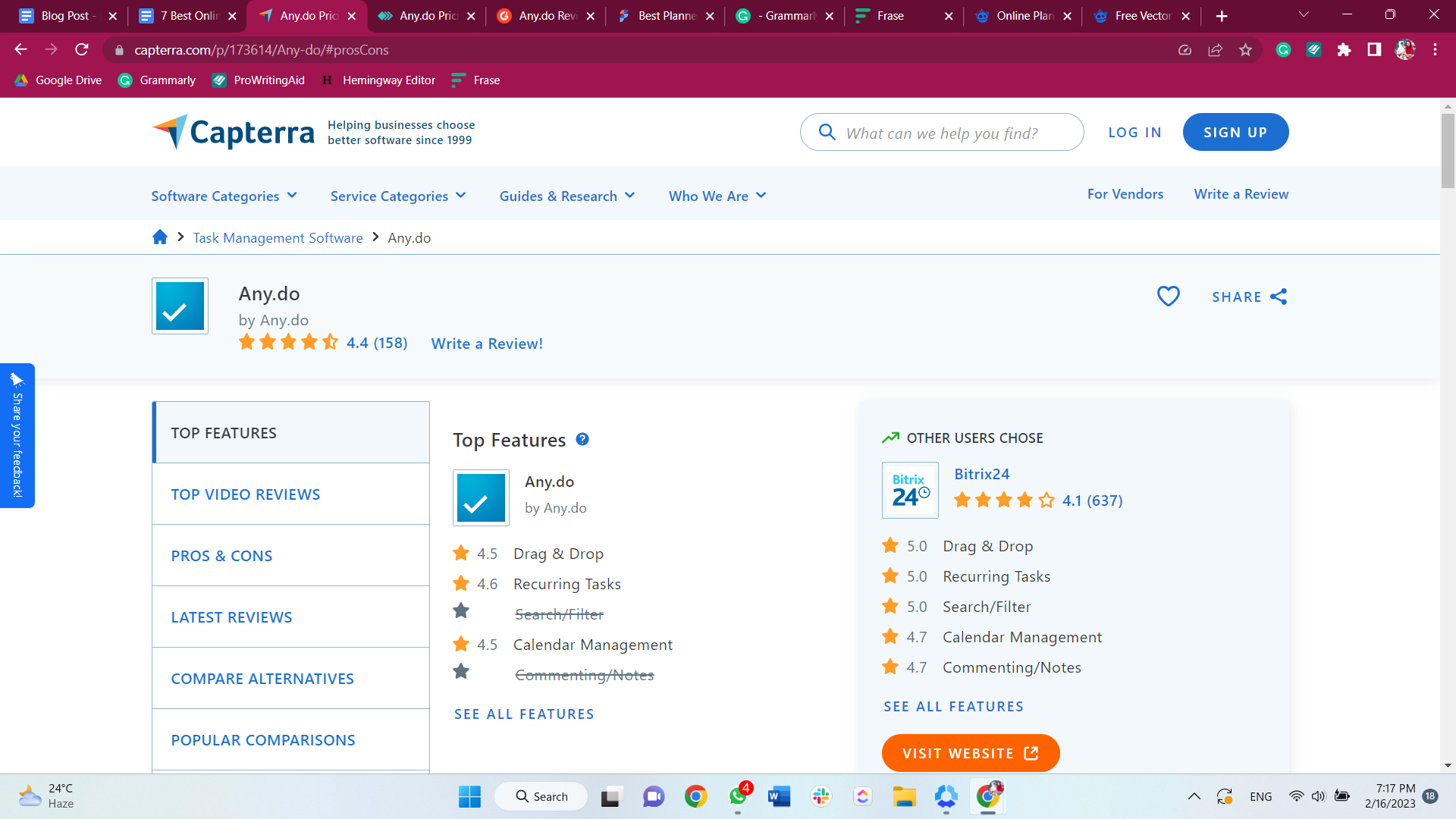Image resolution: width=1456 pixels, height=819 pixels.
Task: Click the Top Features help question icon
Action: [x=582, y=439]
